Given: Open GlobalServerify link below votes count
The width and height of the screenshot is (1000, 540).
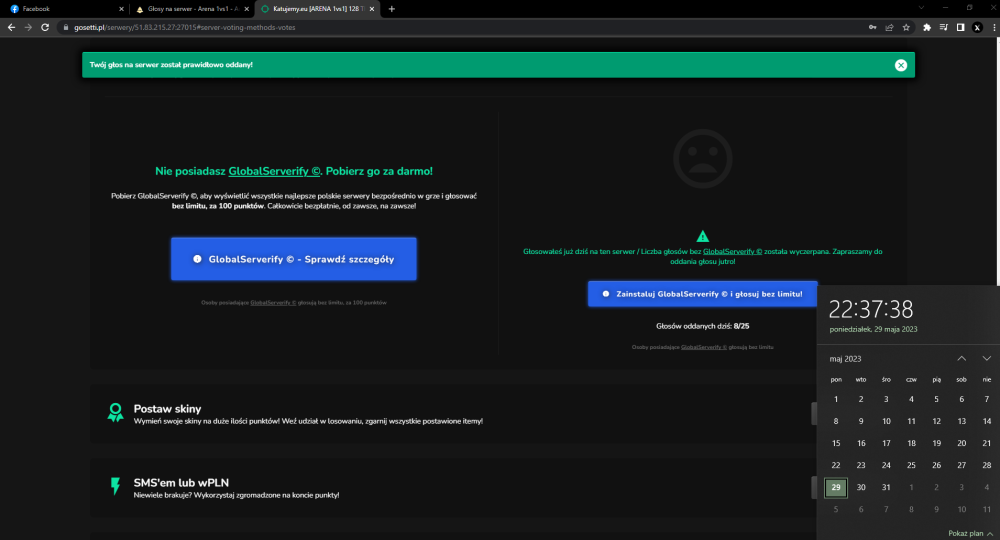Looking at the screenshot, I should [x=703, y=347].
